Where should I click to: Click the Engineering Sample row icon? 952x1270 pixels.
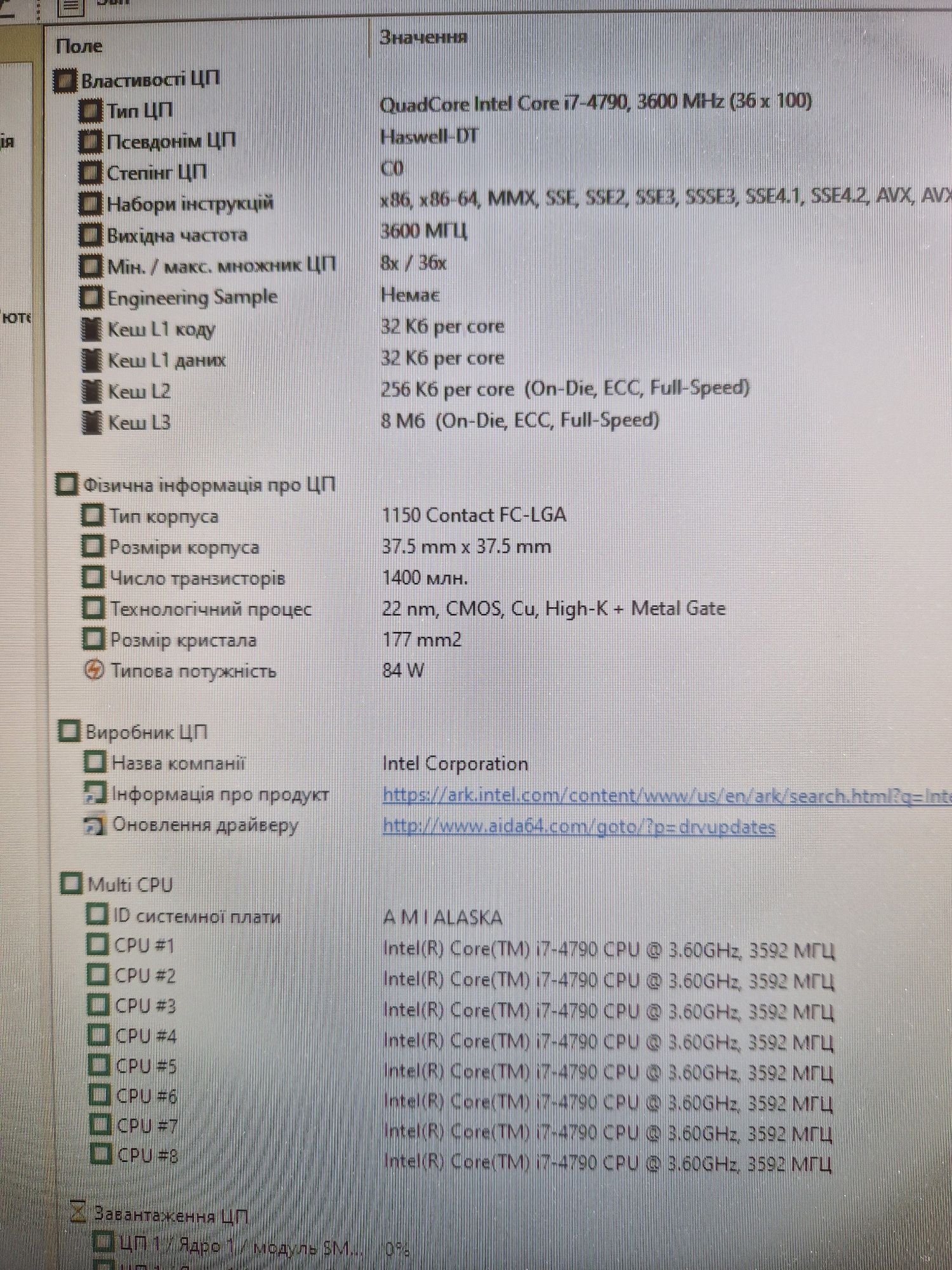tap(91, 297)
